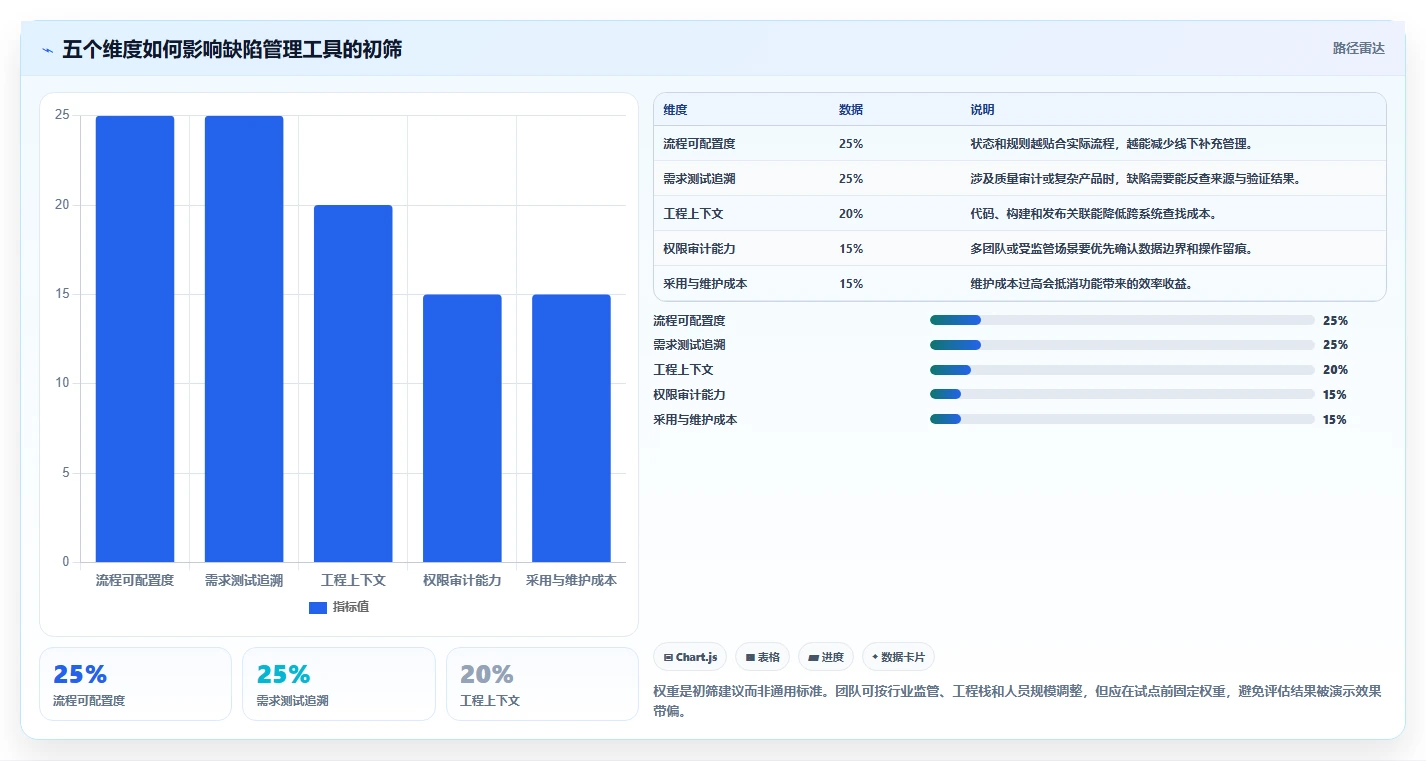Click the 采用与维护成本 bar in chart

coord(571,428)
